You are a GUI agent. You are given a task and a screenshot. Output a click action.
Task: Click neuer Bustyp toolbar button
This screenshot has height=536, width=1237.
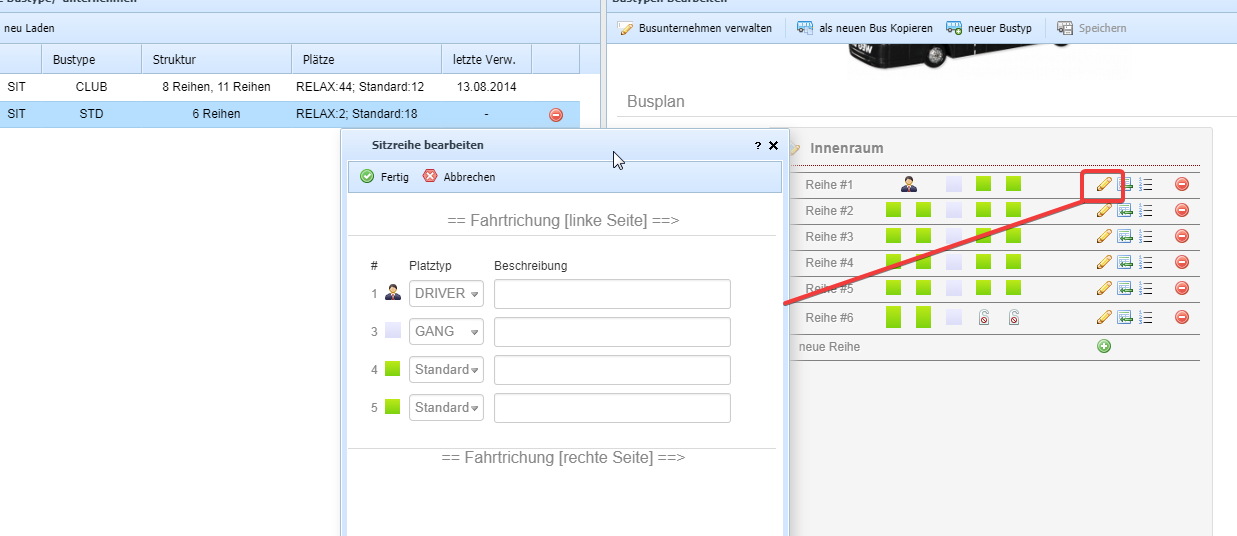(x=989, y=28)
